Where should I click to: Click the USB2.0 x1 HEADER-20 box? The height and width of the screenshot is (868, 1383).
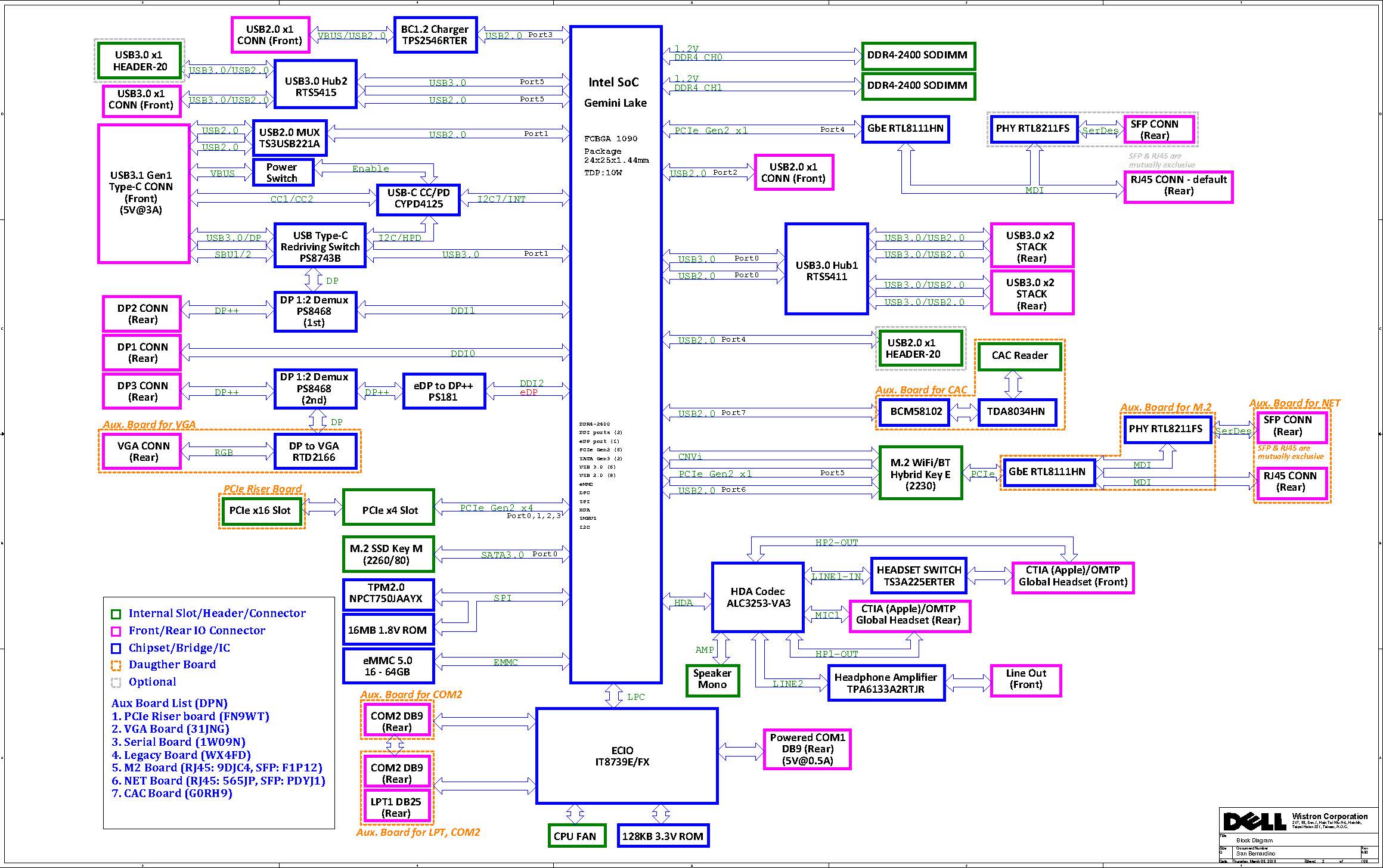click(921, 348)
